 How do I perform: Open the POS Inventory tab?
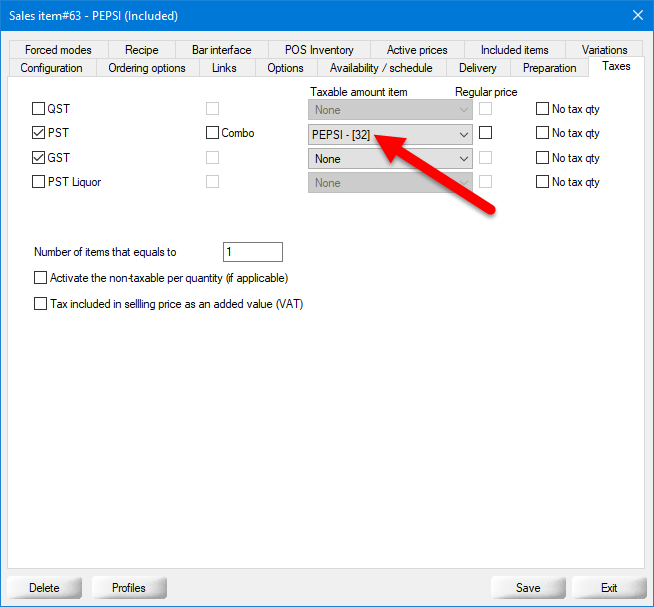319,50
